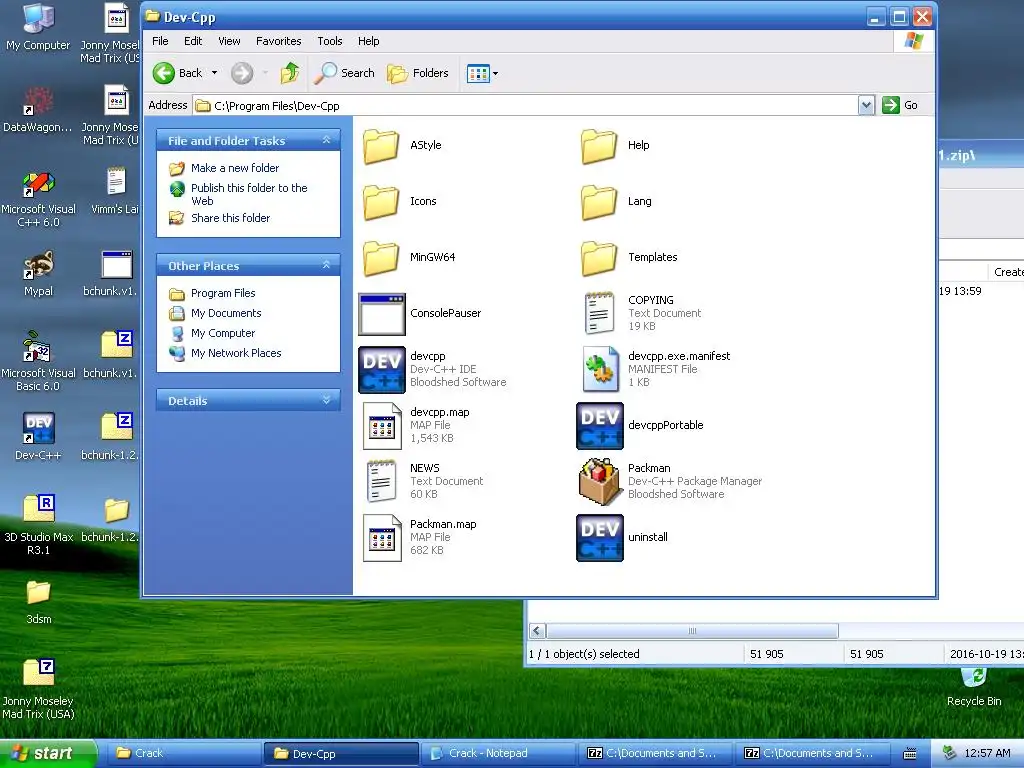Select the Microsoft Visual C++ 6.0 shortcut
Image resolution: width=1024 pixels, height=768 pixels.
[38, 200]
